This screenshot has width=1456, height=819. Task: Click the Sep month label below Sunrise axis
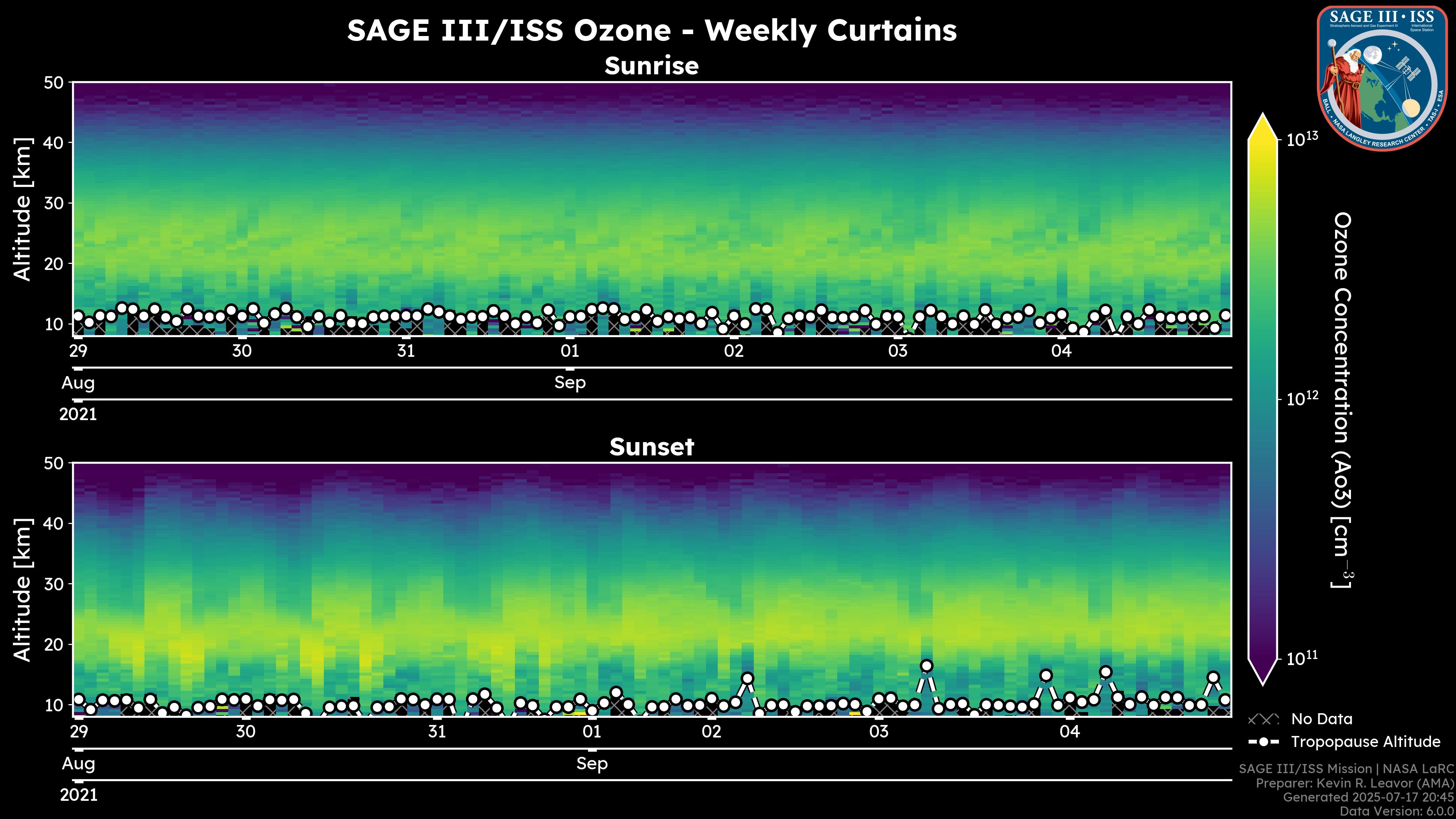coord(570,383)
